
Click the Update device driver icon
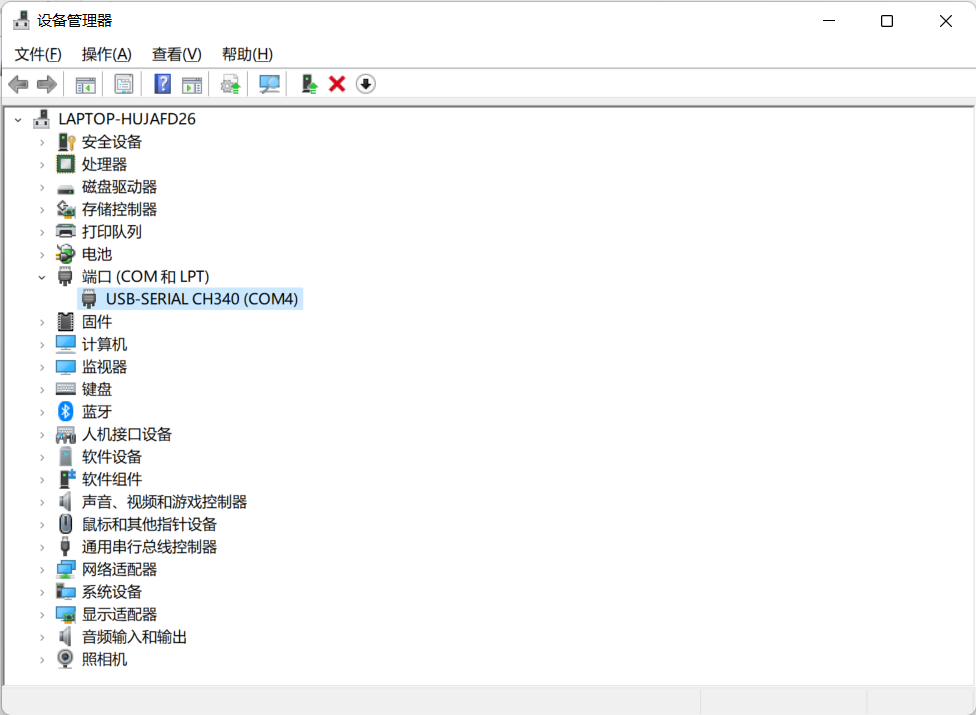coord(230,84)
